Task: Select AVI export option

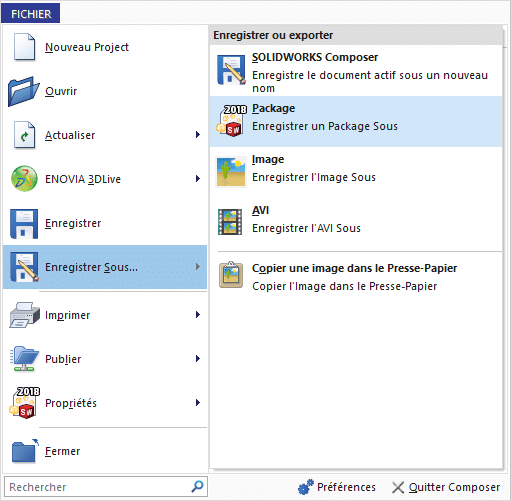Action: 356,223
